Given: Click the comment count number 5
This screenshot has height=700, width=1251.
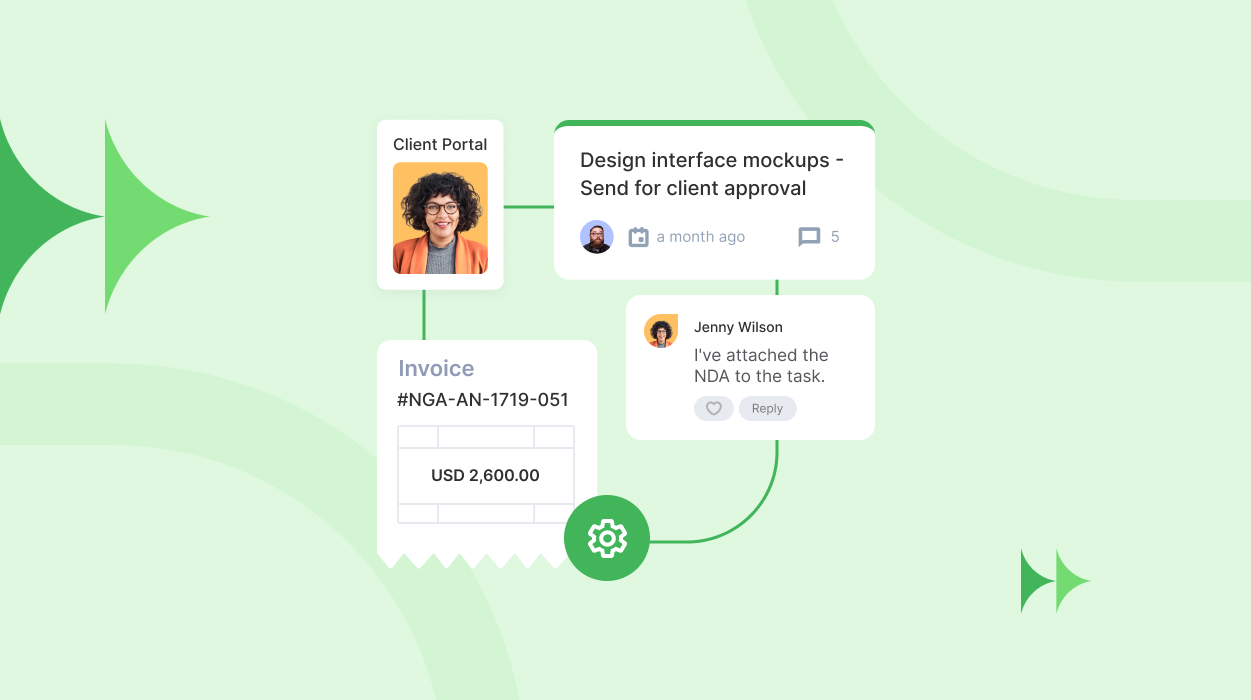Looking at the screenshot, I should 835,237.
